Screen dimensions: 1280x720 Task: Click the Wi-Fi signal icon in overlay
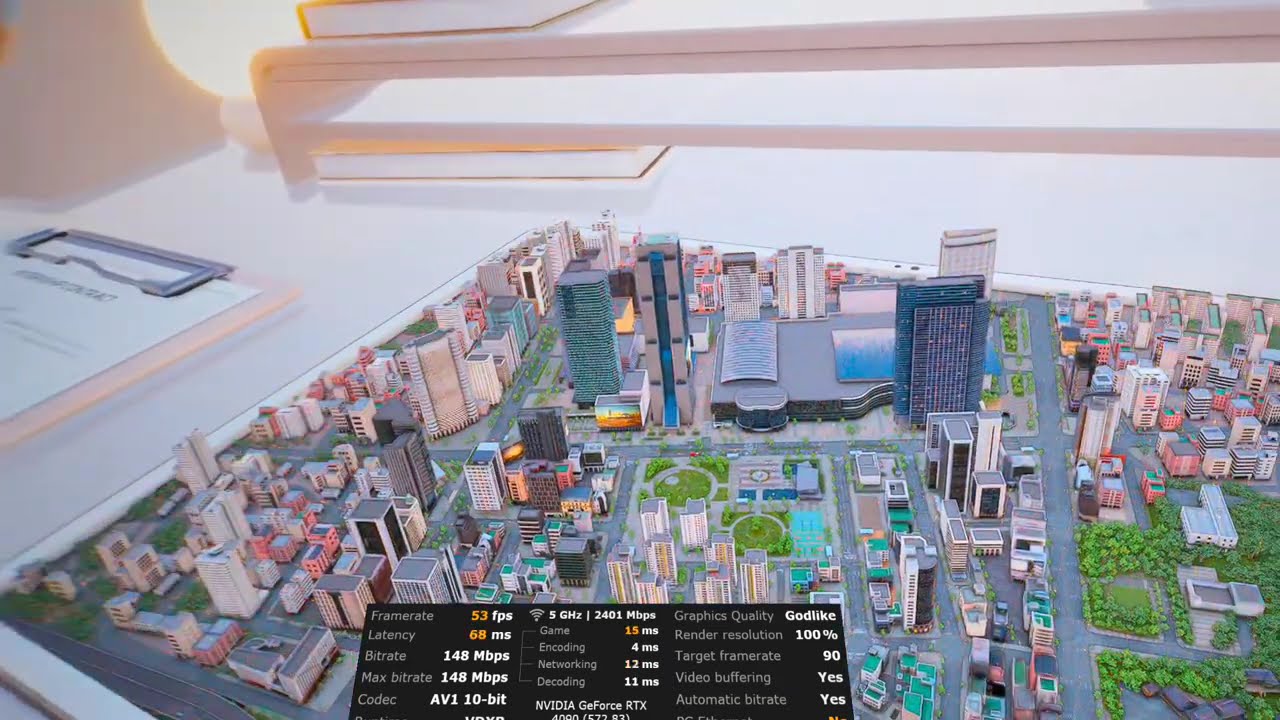(537, 615)
